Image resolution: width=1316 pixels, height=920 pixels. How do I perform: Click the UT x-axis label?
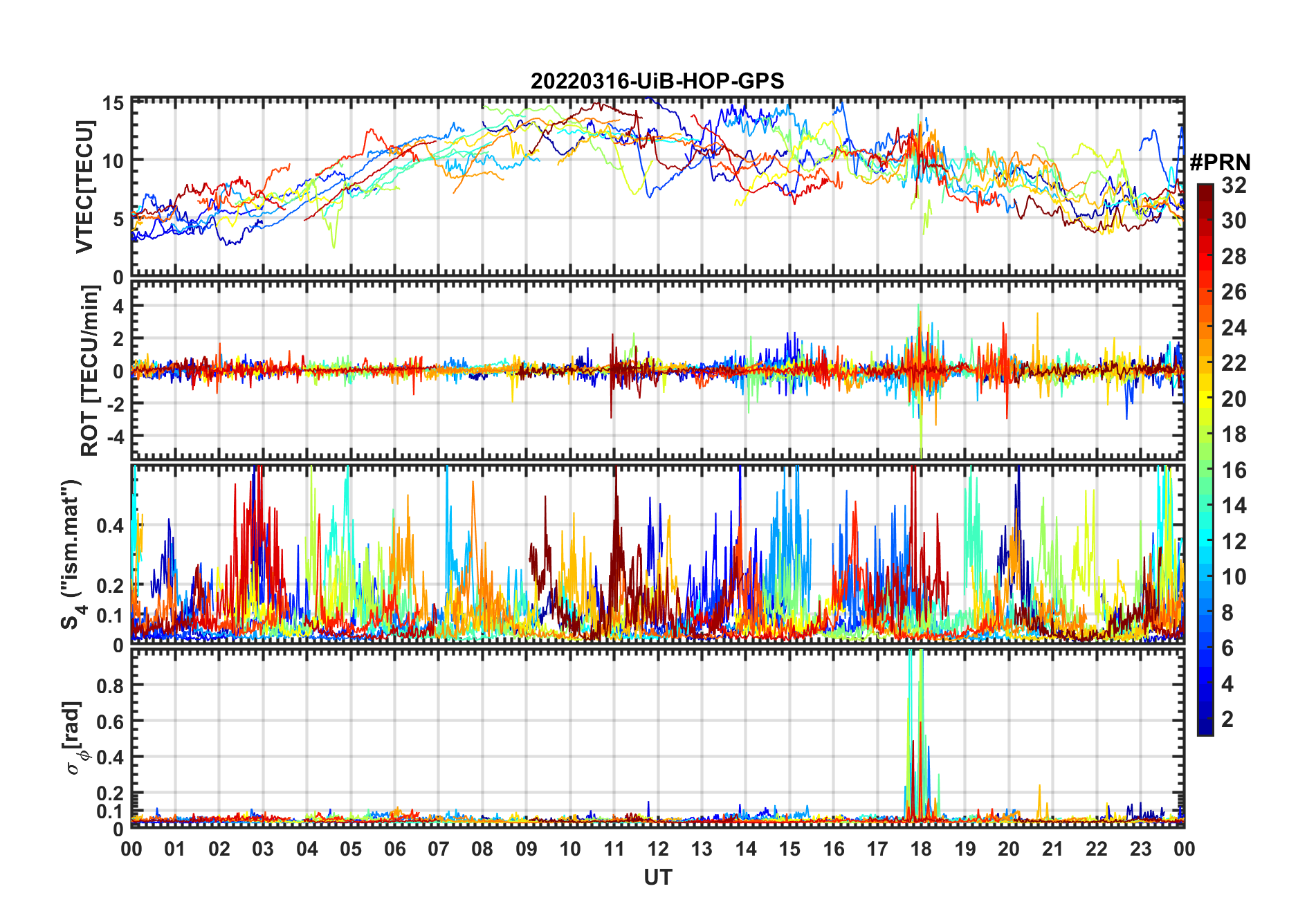point(657,878)
